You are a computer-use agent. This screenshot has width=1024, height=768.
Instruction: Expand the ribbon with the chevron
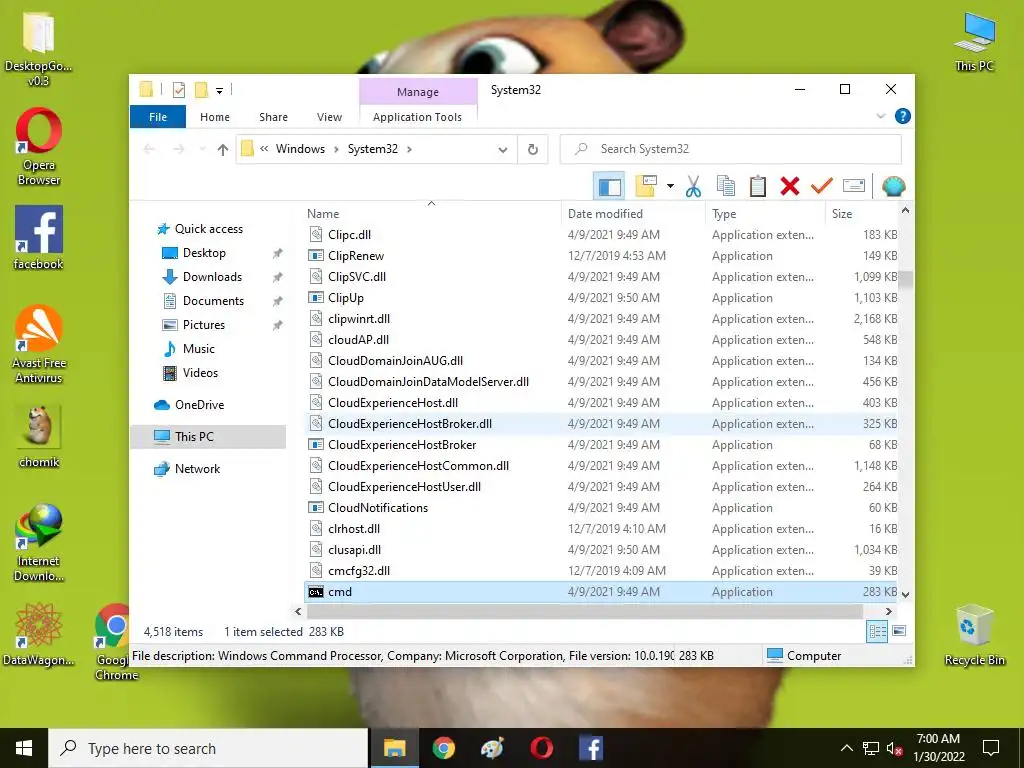pyautogui.click(x=881, y=116)
